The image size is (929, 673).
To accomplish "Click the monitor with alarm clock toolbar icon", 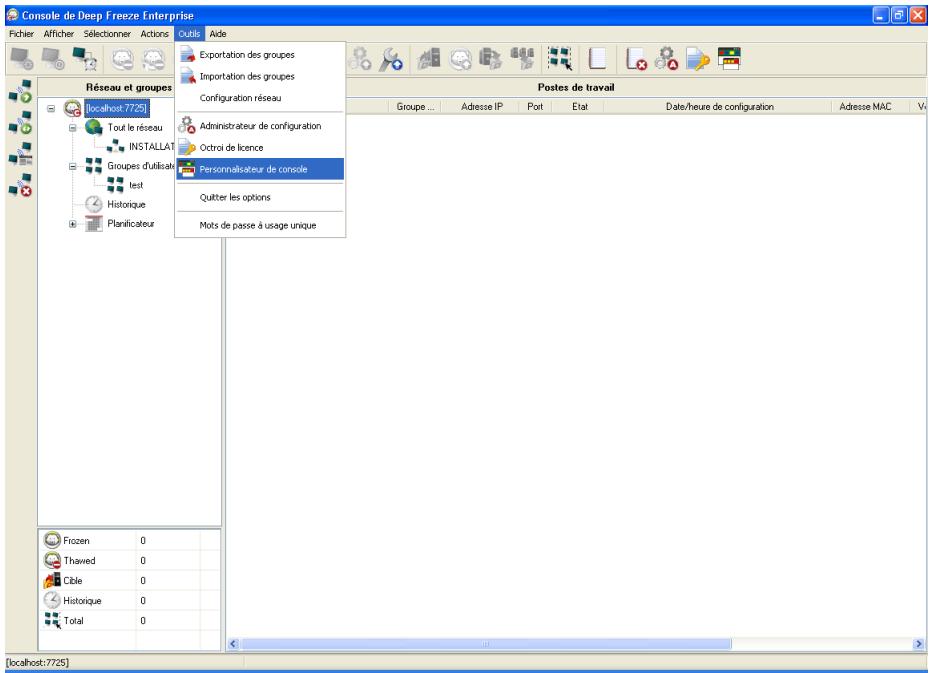I will 85,59.
